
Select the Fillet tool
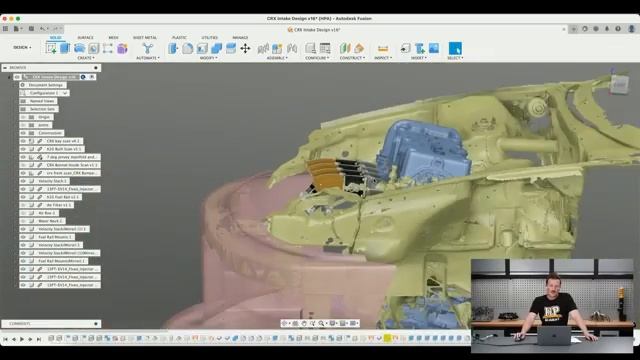[187, 49]
